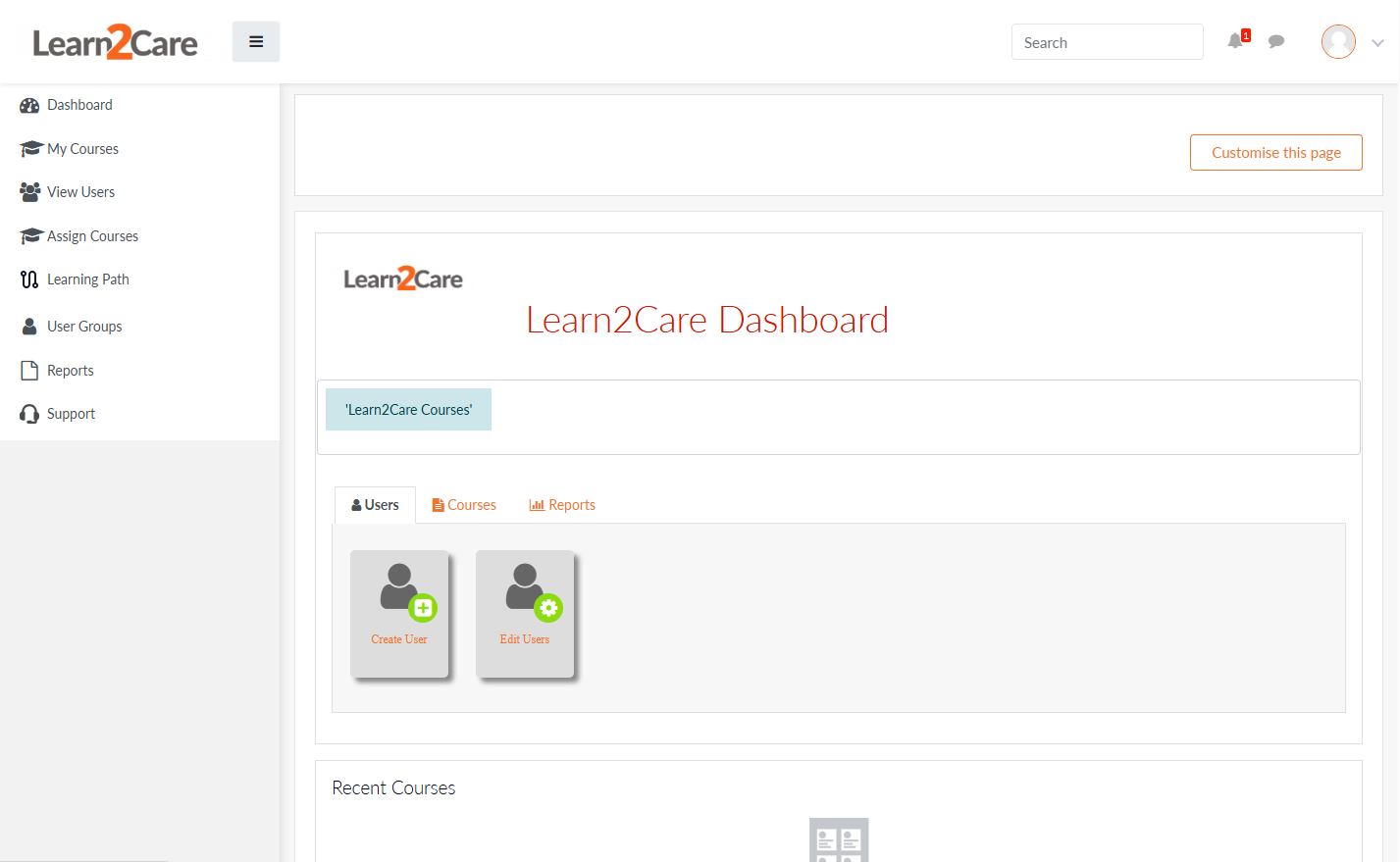Viewport: 1400px width, 862px height.
Task: Open View Users in the sidebar
Action: click(x=80, y=192)
